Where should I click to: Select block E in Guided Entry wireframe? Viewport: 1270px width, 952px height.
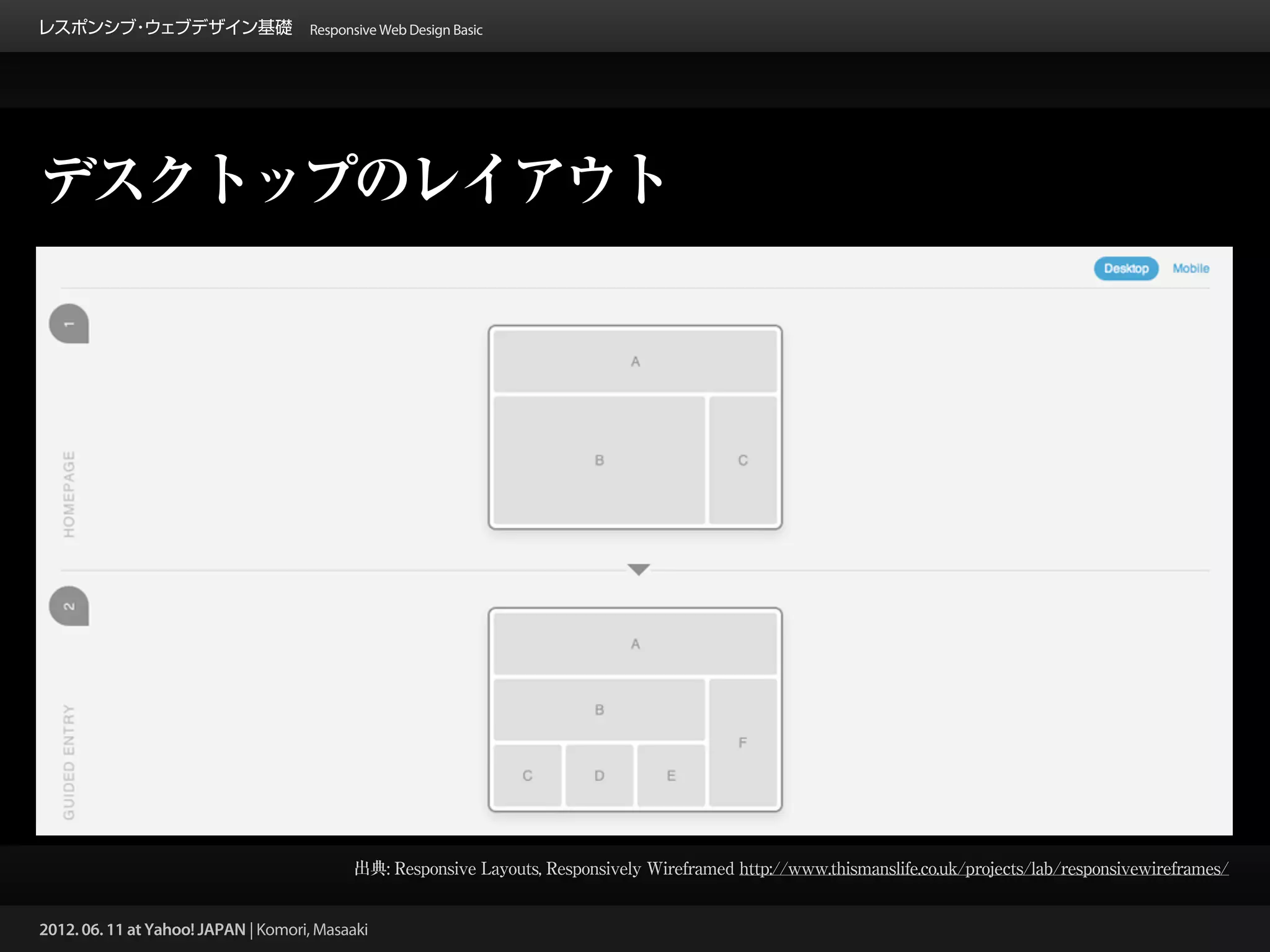tap(671, 775)
